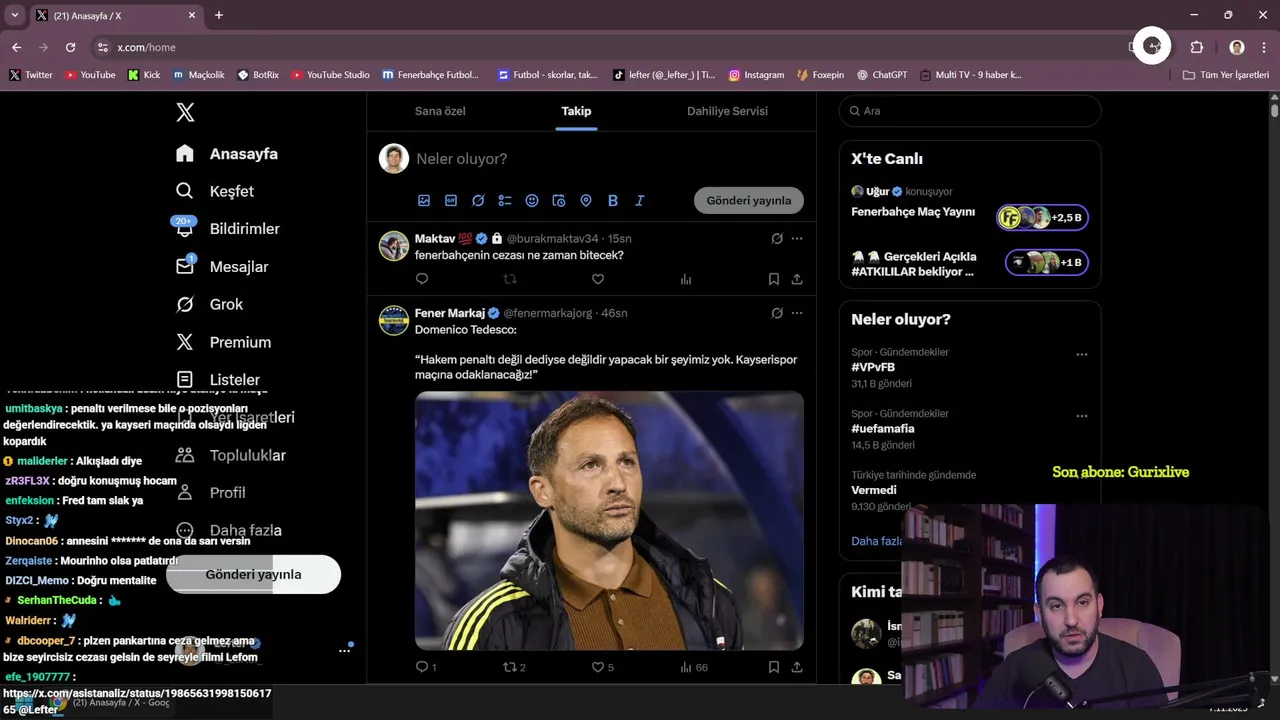Open Keşfet search page

(x=215, y=191)
